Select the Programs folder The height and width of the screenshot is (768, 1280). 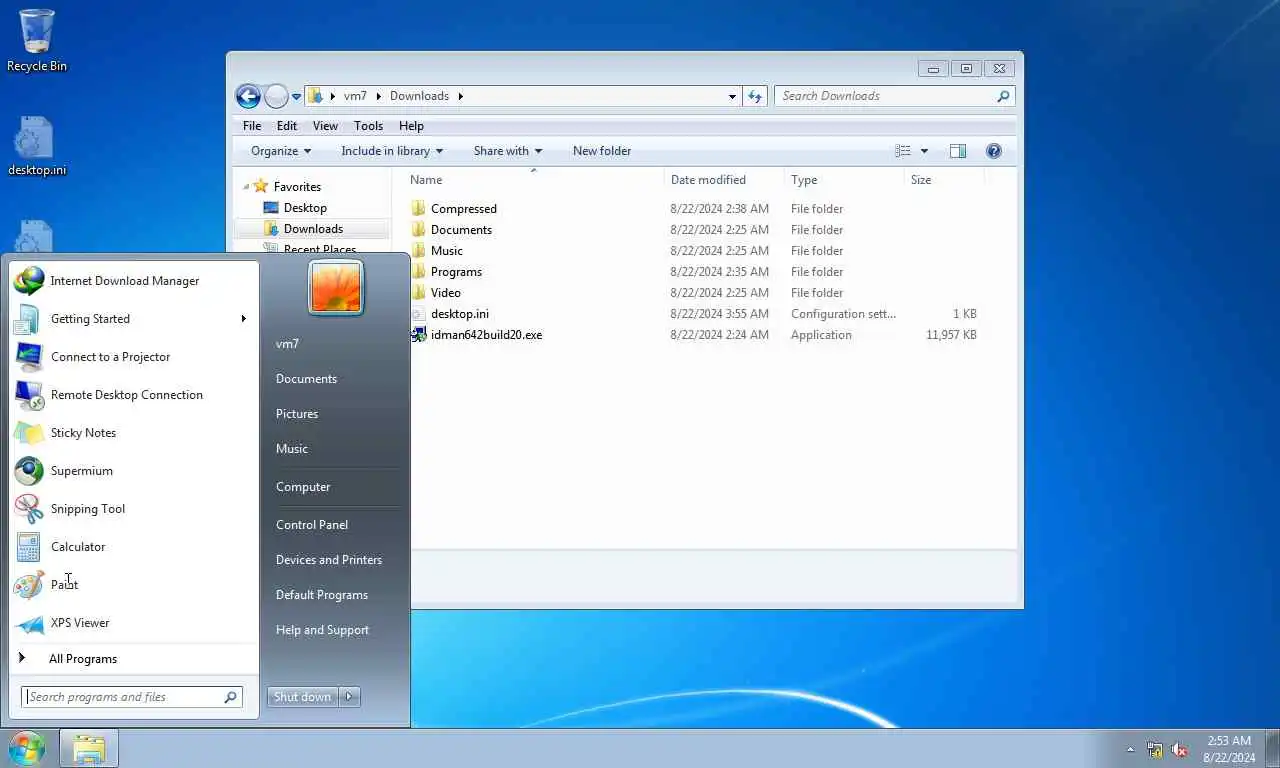click(456, 272)
